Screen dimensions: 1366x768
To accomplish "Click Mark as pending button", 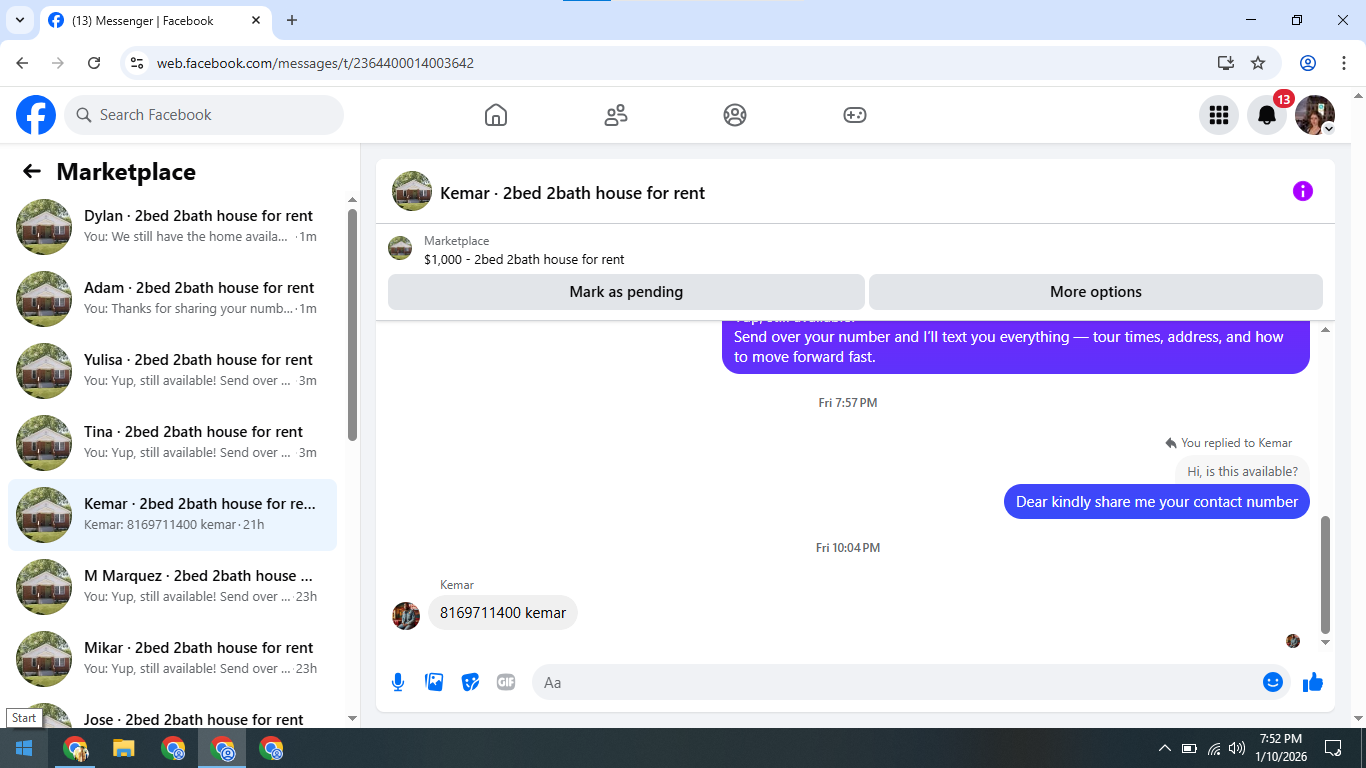I will click(626, 292).
